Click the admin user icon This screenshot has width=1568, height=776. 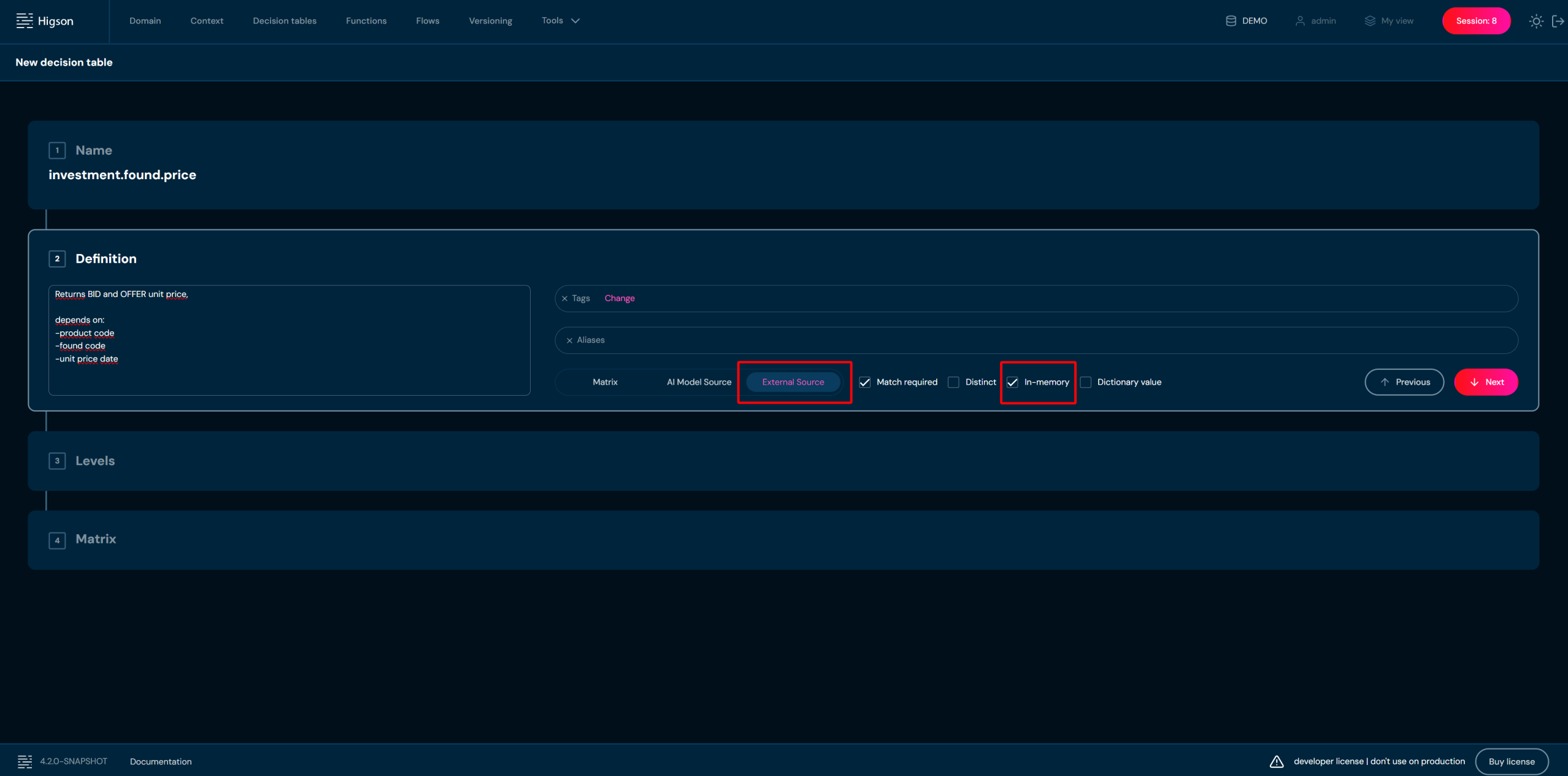pos(1300,21)
